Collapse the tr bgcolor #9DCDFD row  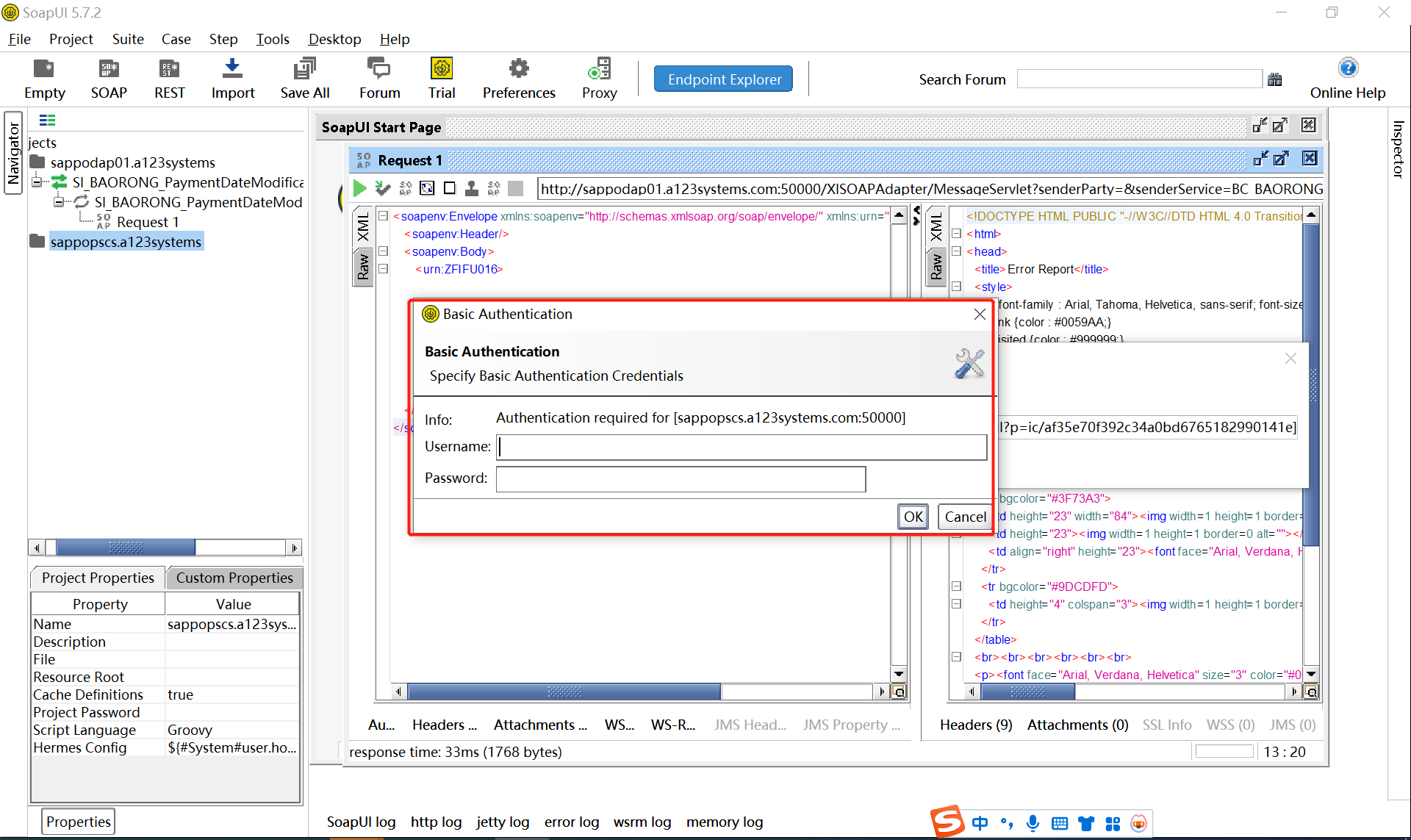(x=956, y=586)
